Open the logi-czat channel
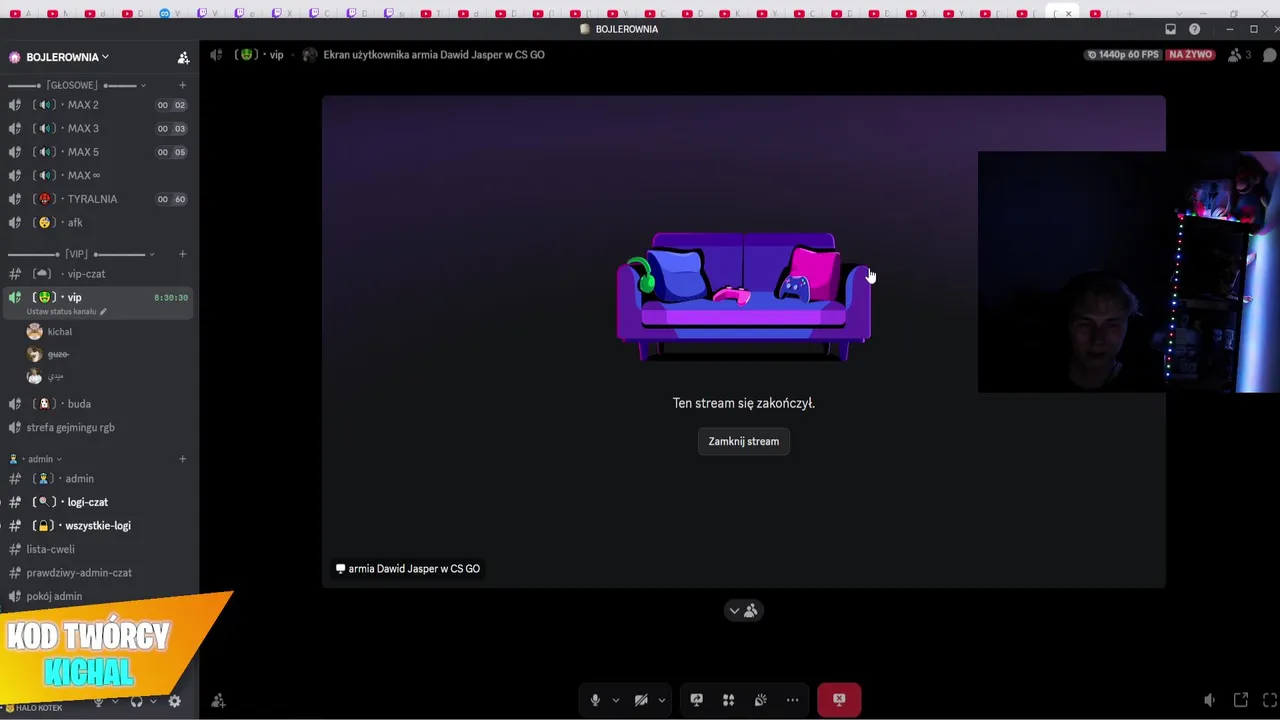The height and width of the screenshot is (720, 1280). pos(98,502)
